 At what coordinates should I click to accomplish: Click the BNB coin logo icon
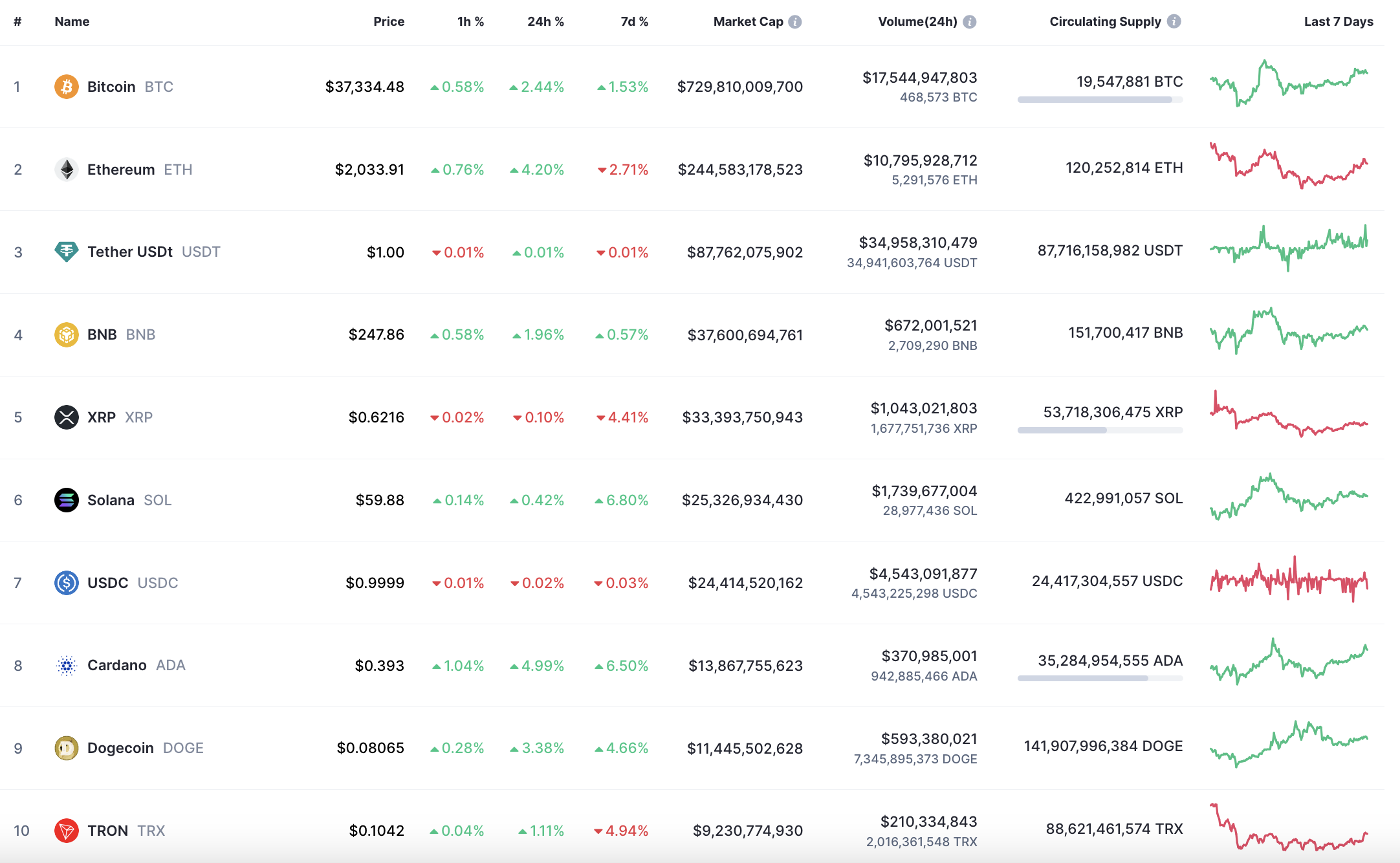(x=67, y=334)
